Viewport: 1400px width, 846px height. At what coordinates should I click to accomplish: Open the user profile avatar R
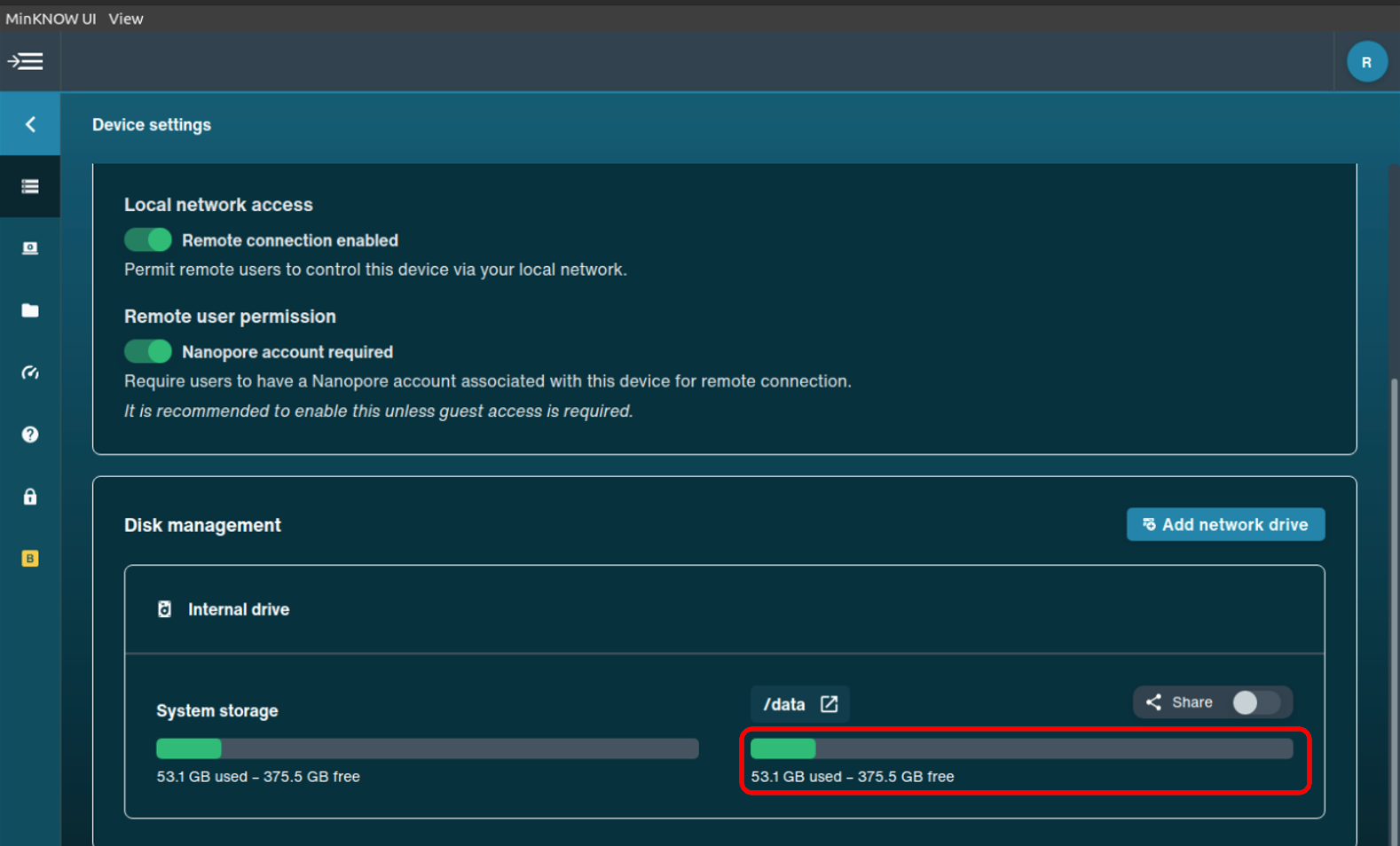tap(1366, 62)
